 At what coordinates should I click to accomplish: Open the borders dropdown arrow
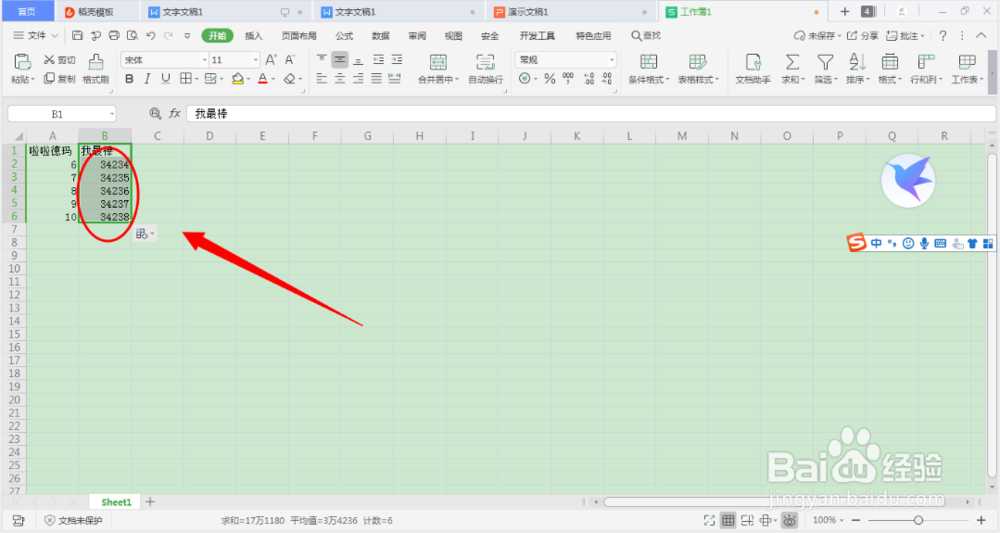(x=196, y=79)
